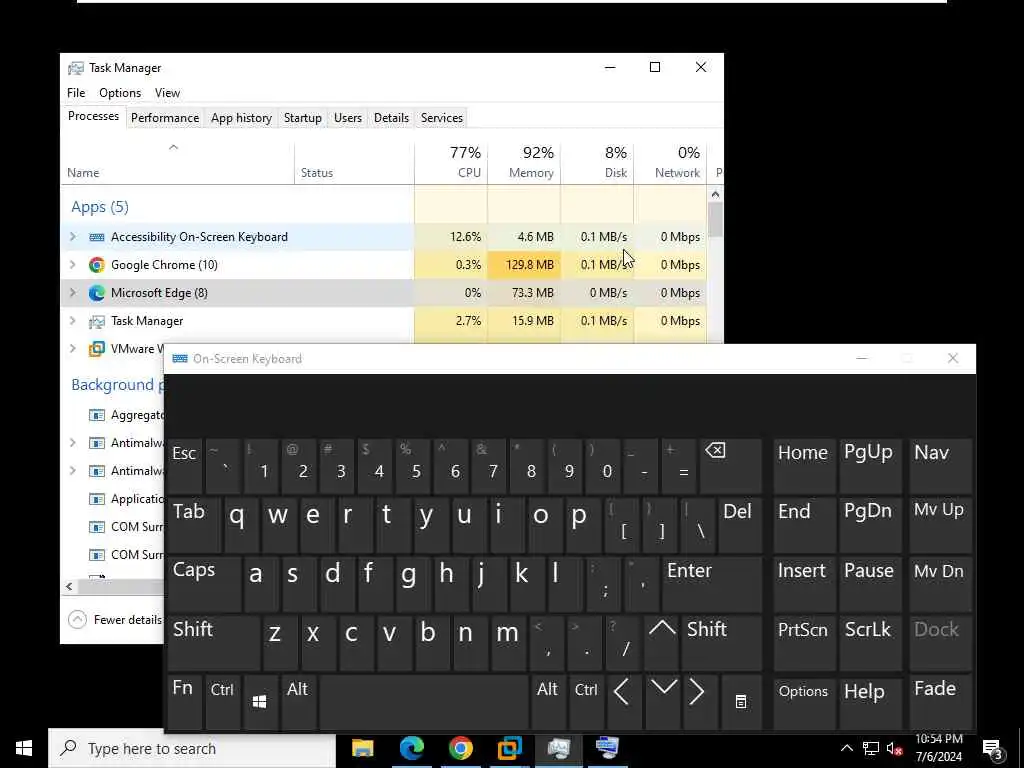Image resolution: width=1024 pixels, height=768 pixels.
Task: Tap the down arrow key on On-Screen Keyboard
Action: click(664, 701)
